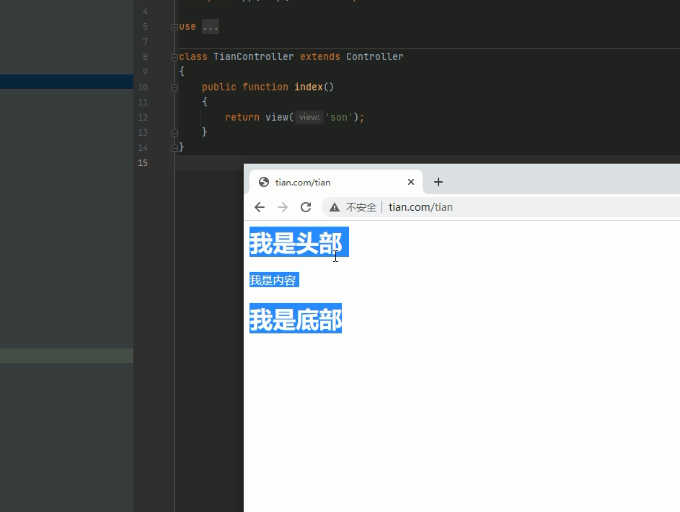Viewport: 680px width, 512px height.
Task: Collapse the TianController class fold marker
Action: coord(175,57)
